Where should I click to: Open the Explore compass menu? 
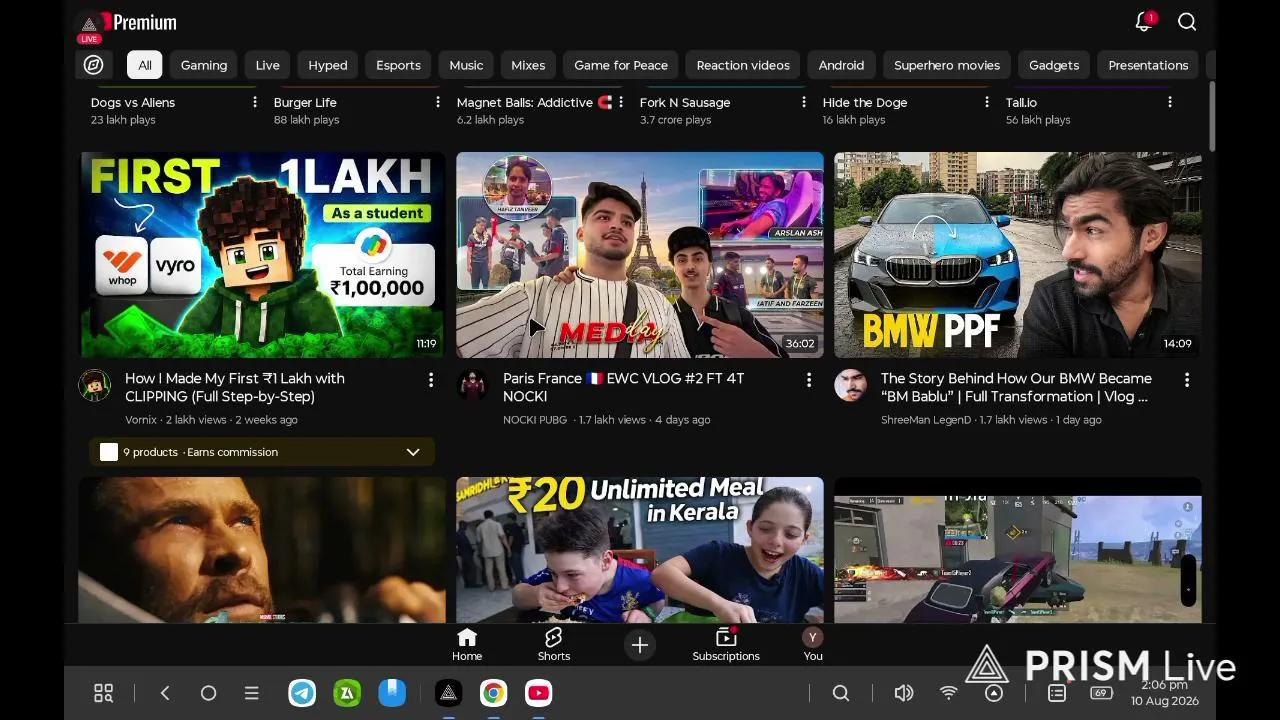pyautogui.click(x=94, y=65)
